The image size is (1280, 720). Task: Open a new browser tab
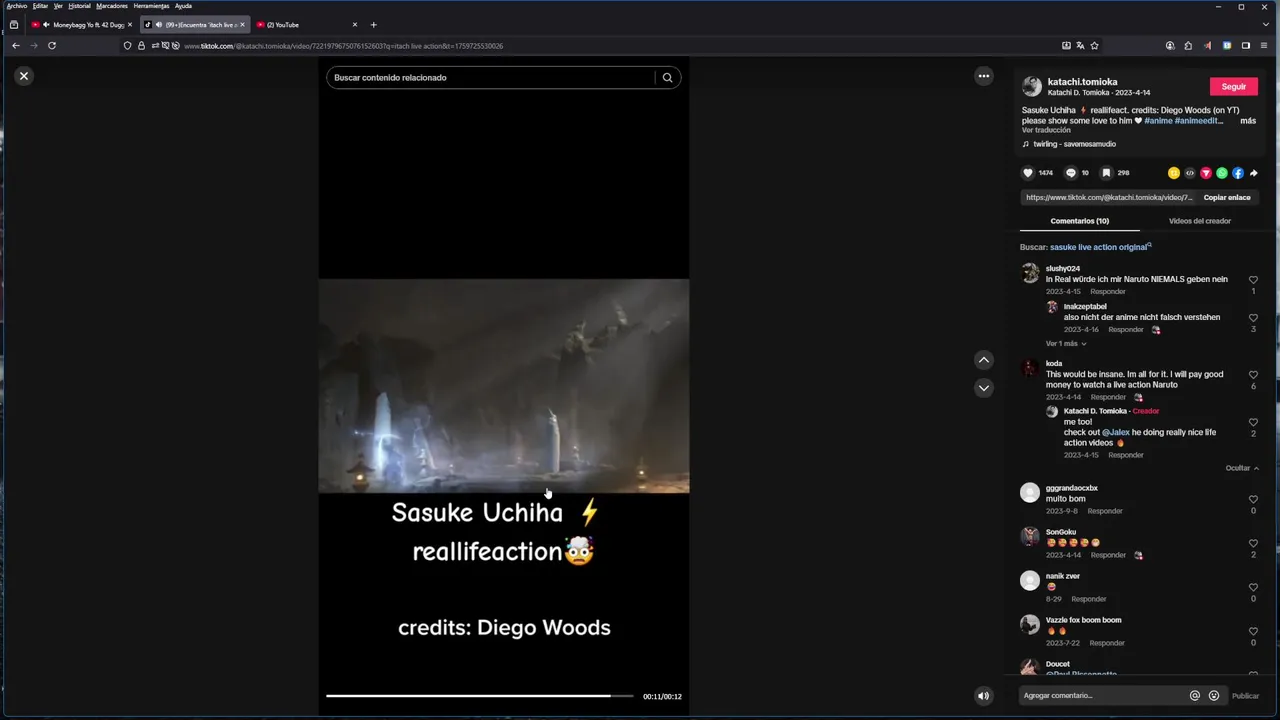[373, 25]
